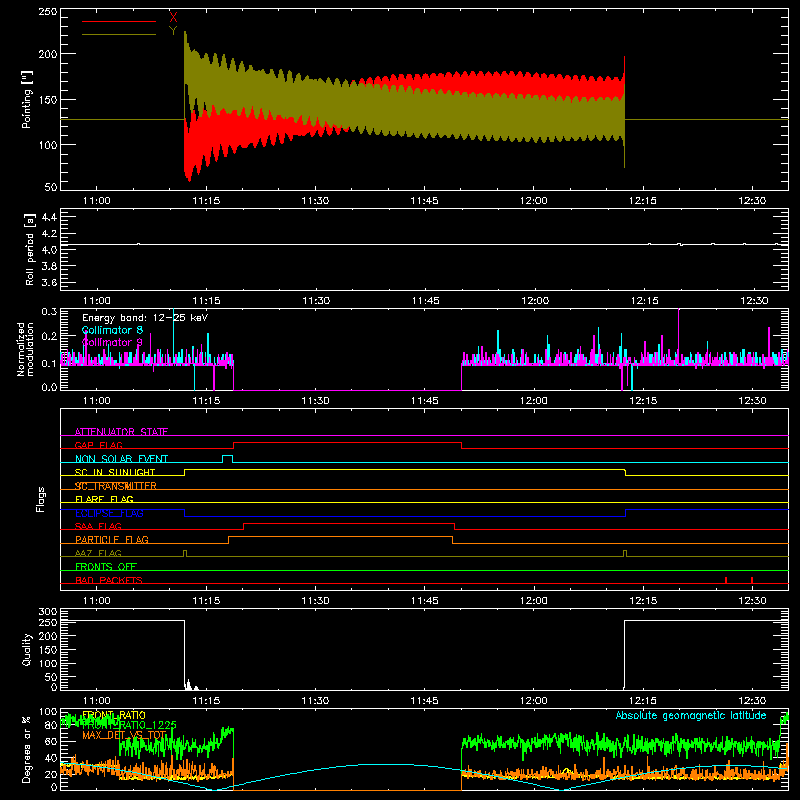Click the 11:00 time label under Quality plot
This screenshot has height=800, width=800.
97,701
